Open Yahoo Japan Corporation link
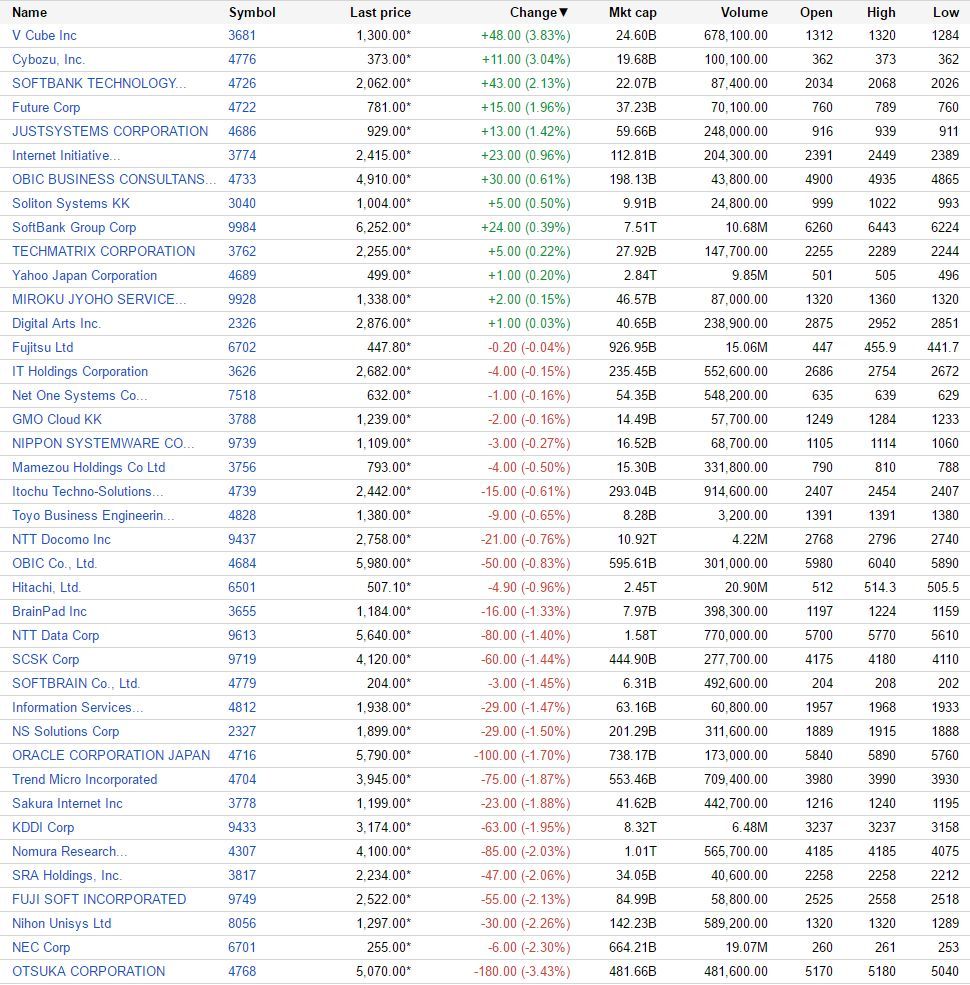 84,276
